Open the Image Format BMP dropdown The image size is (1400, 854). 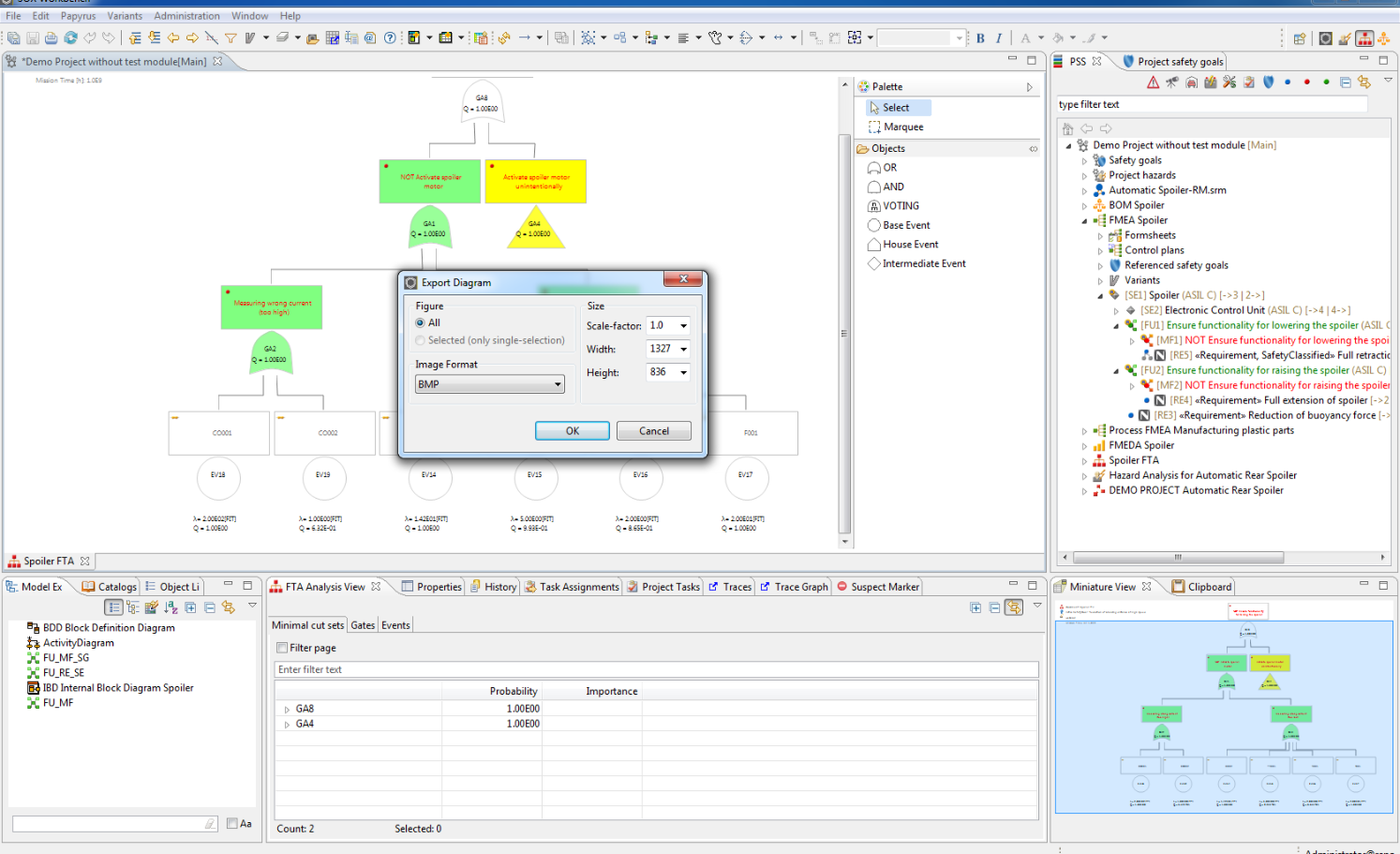pyautogui.click(x=489, y=384)
